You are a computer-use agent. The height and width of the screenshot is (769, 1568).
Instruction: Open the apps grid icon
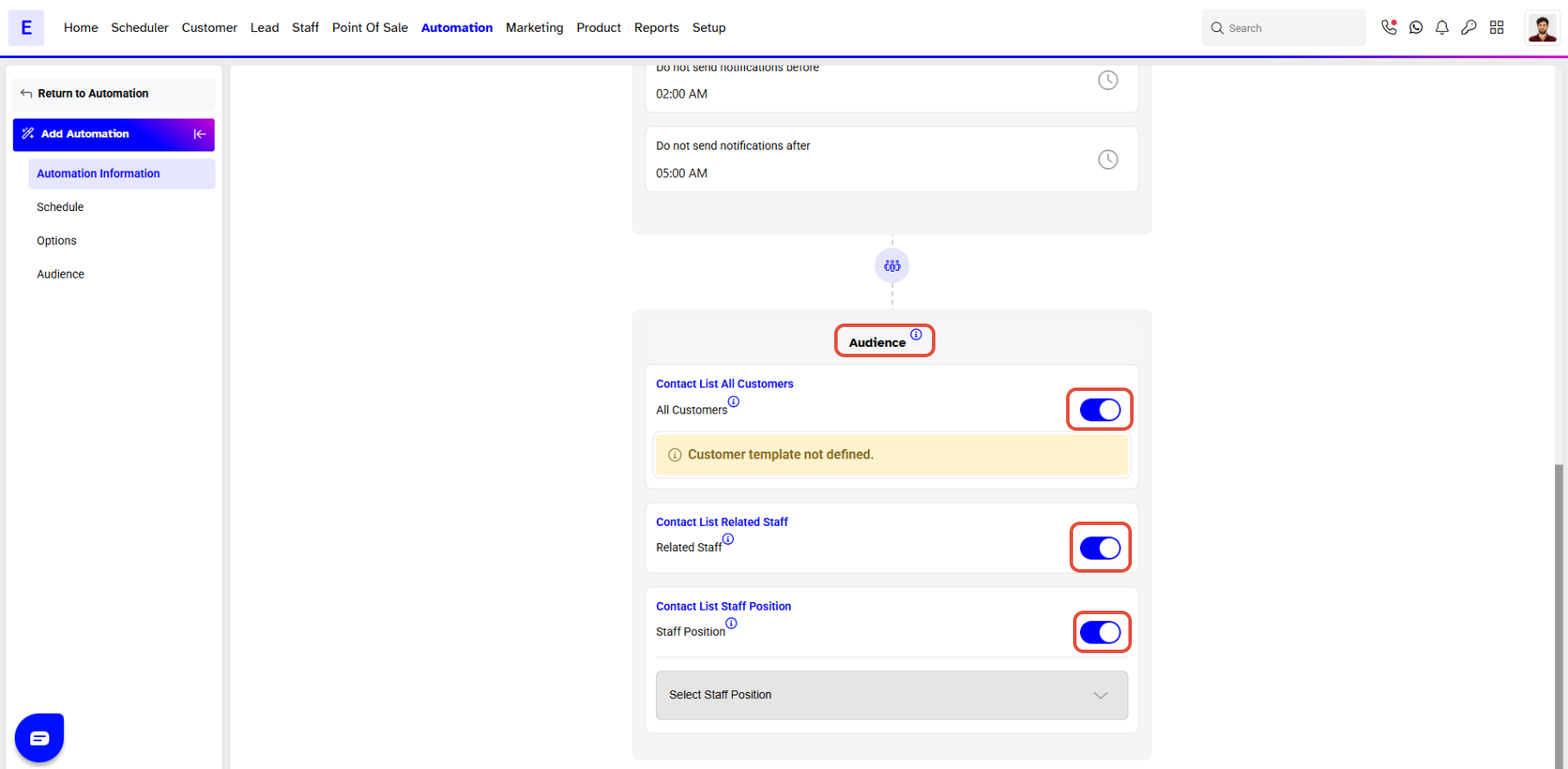pos(1497,28)
